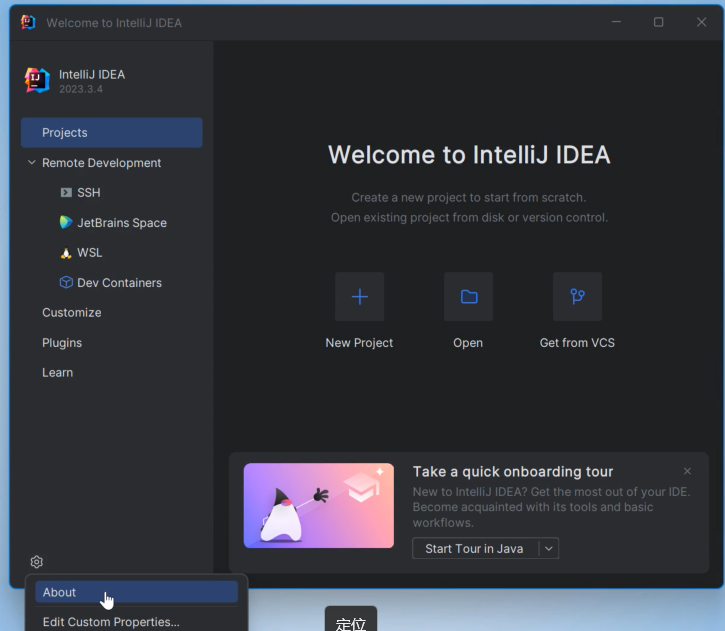Click the Get from VCS branch icon

(x=578, y=296)
